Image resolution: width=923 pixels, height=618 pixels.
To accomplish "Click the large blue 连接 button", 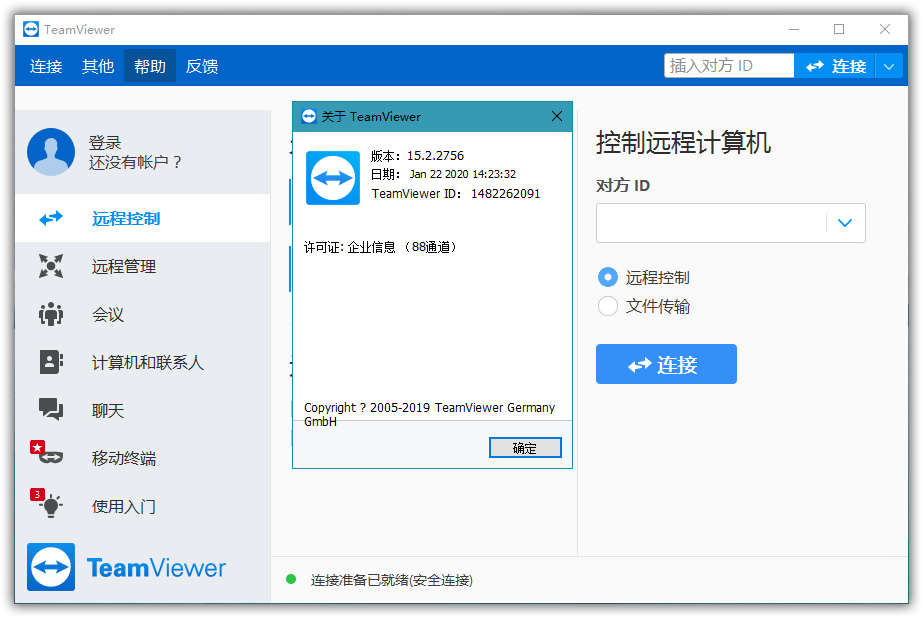I will pos(666,365).
